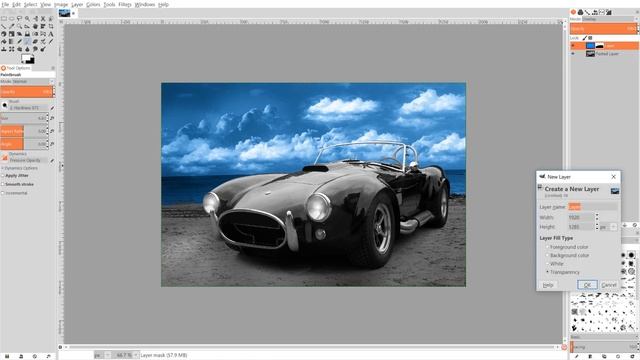Select the Airbrush tool
640x360 pixels.
point(43,42)
